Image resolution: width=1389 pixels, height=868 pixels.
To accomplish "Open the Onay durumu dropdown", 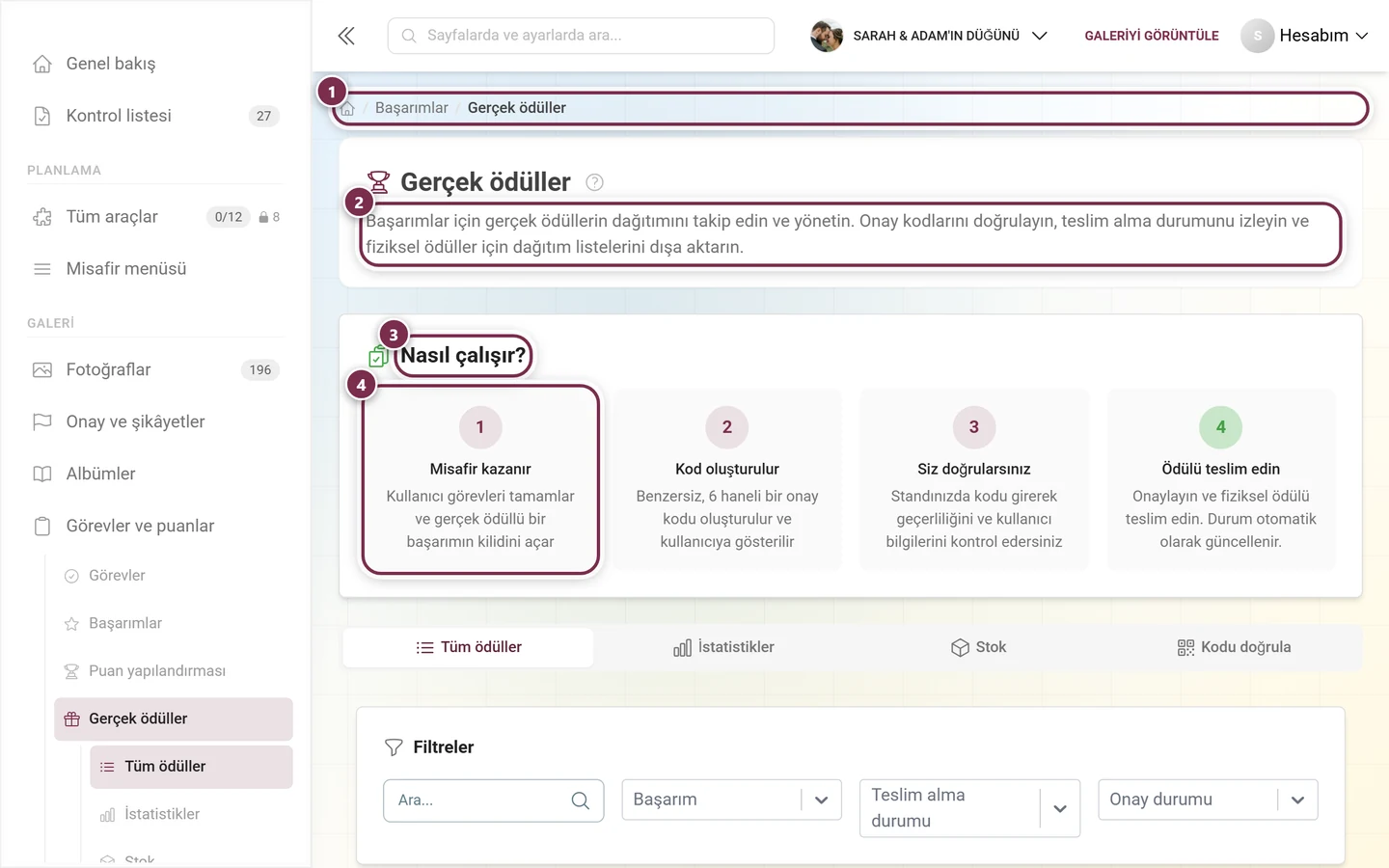I will pyautogui.click(x=1208, y=800).
